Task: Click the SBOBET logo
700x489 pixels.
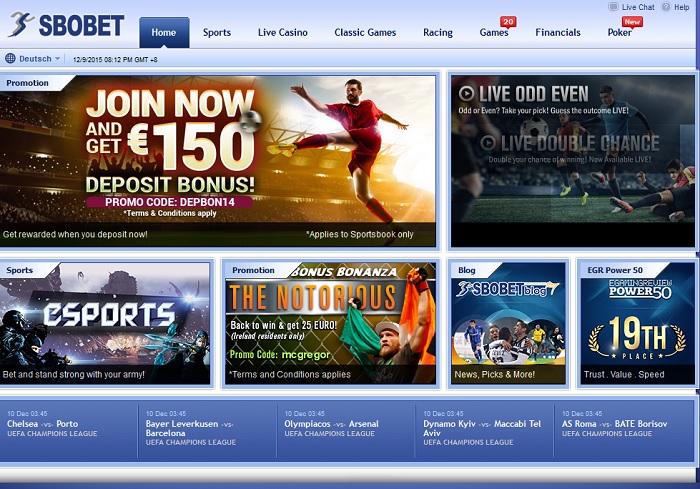Action: (x=66, y=25)
